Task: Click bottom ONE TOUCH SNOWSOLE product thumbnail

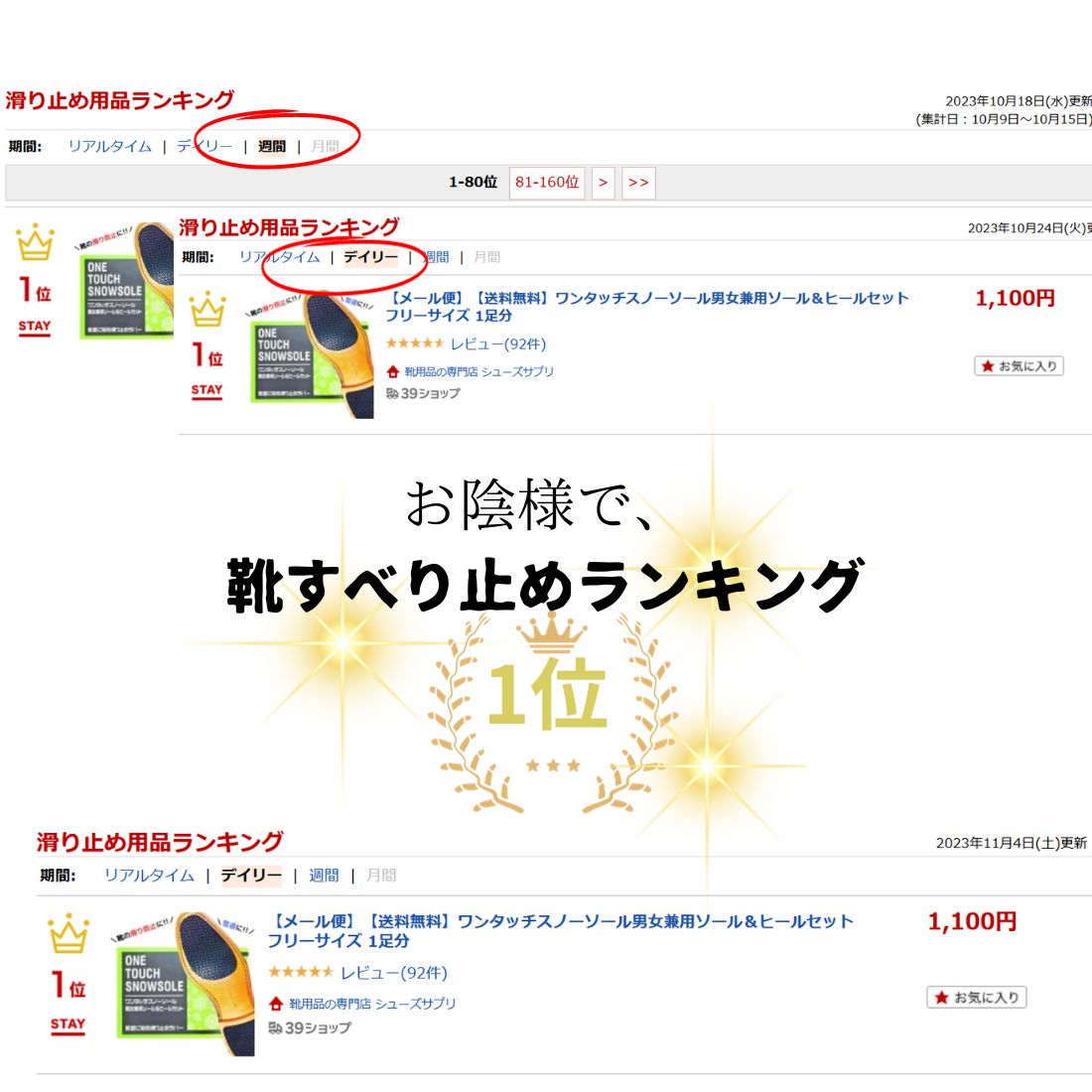Action: click(184, 984)
